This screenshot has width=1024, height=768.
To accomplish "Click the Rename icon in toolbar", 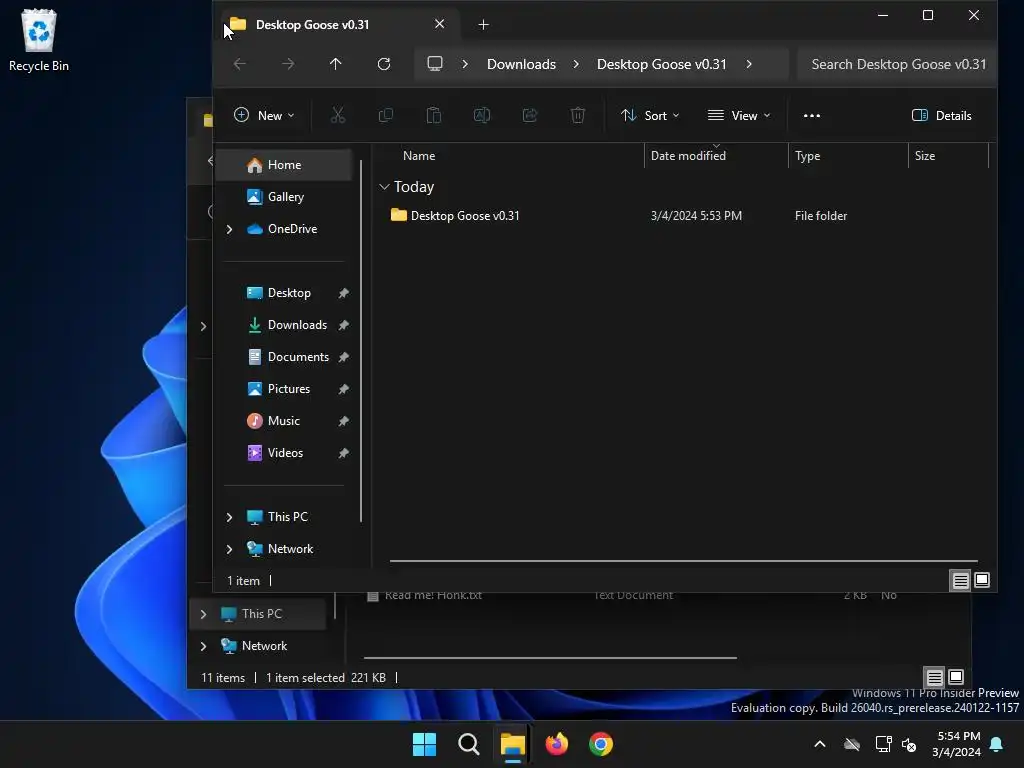I will [482, 116].
